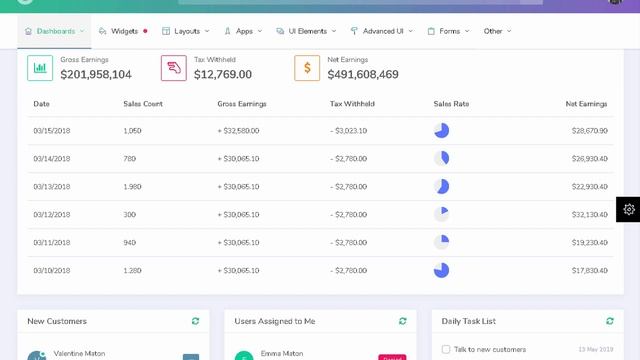Screen dimensions: 640x360
Task: Expand the Other chevron arrow
Action: point(509,31)
